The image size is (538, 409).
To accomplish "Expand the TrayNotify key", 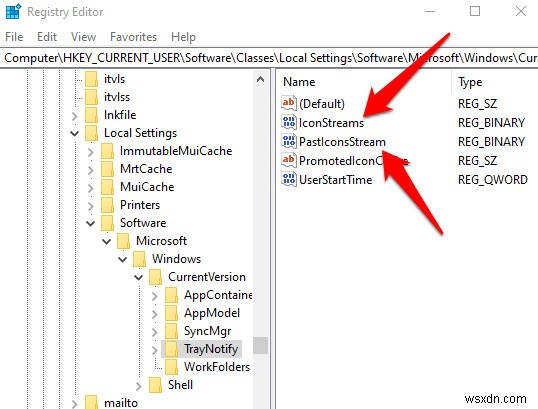I will [155, 350].
